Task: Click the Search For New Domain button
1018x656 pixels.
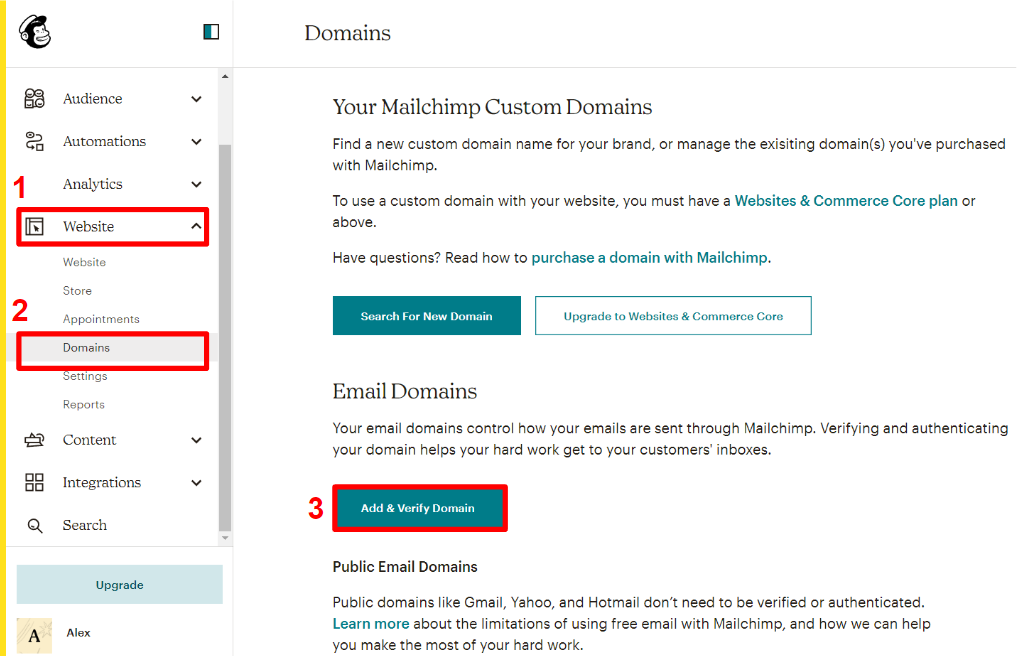Action: click(x=427, y=316)
